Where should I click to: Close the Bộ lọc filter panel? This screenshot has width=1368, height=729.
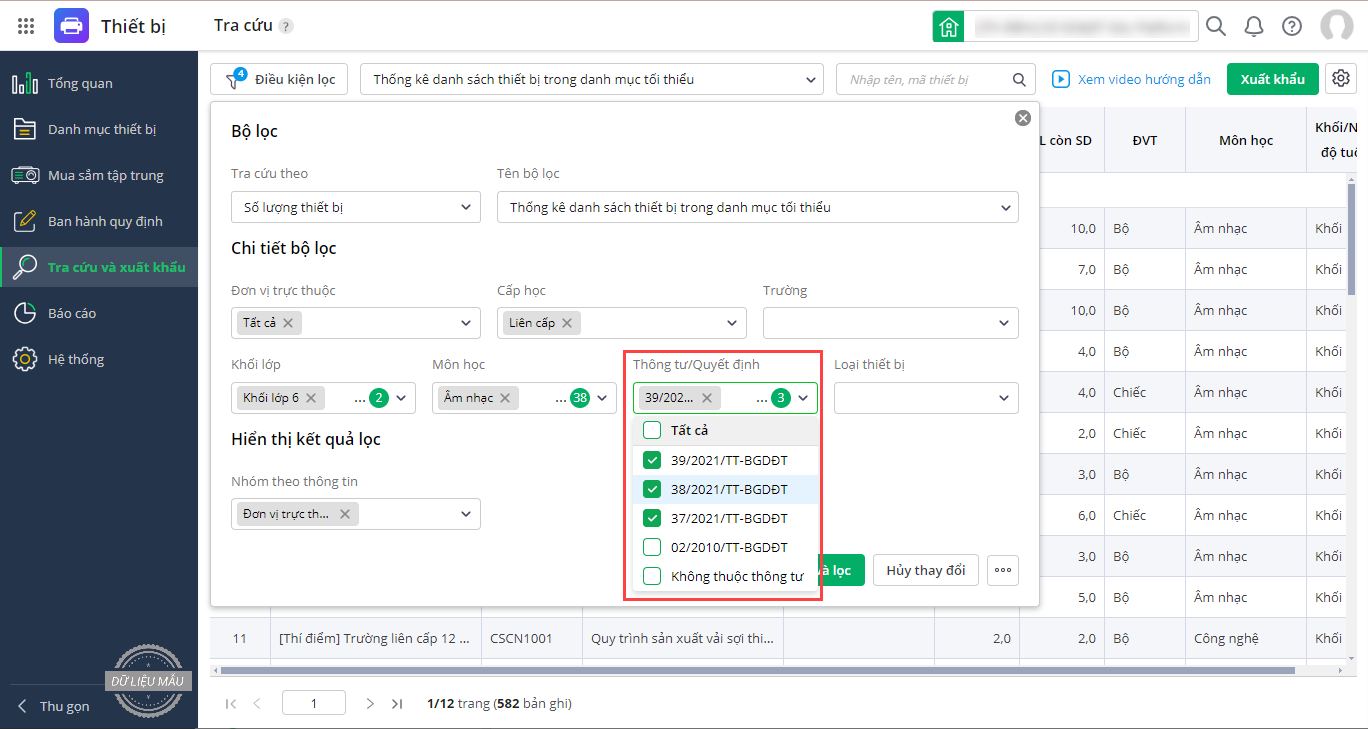tap(1022, 118)
